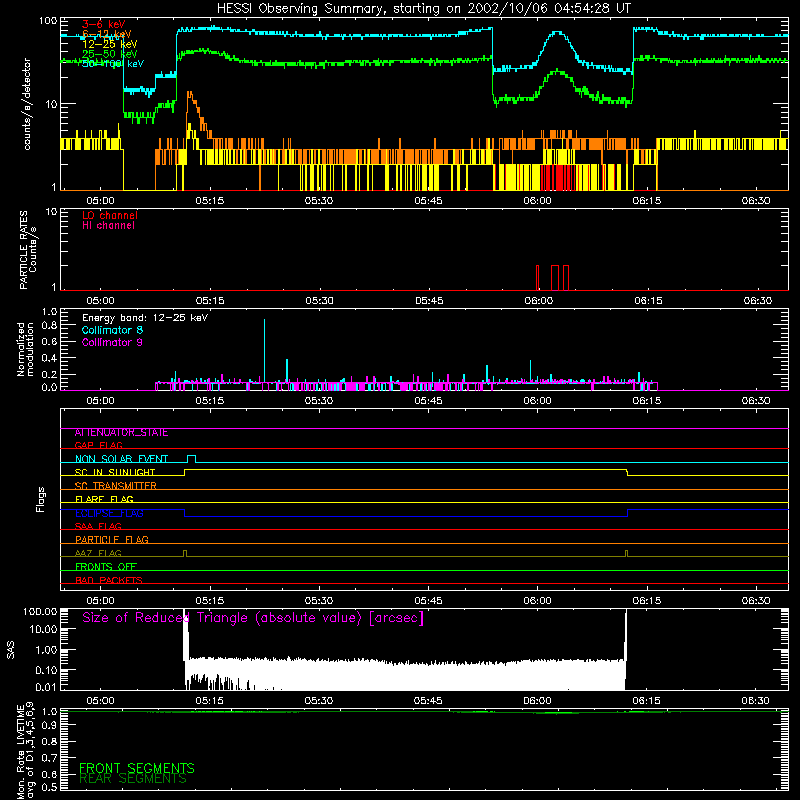The width and height of the screenshot is (800, 800).
Task: Click the 100.00 y-axis value on SAS plot
Action: [x=40, y=611]
